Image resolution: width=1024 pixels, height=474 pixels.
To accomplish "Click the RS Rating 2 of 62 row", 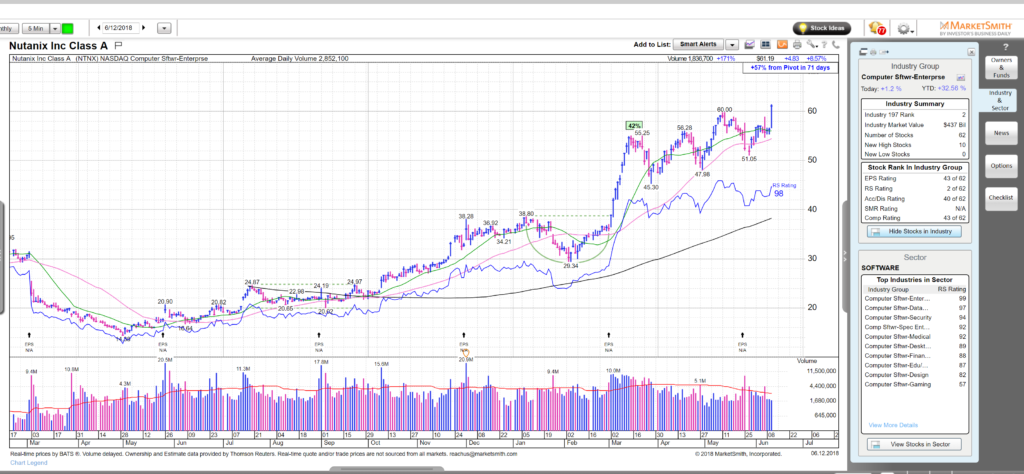I will click(915, 189).
